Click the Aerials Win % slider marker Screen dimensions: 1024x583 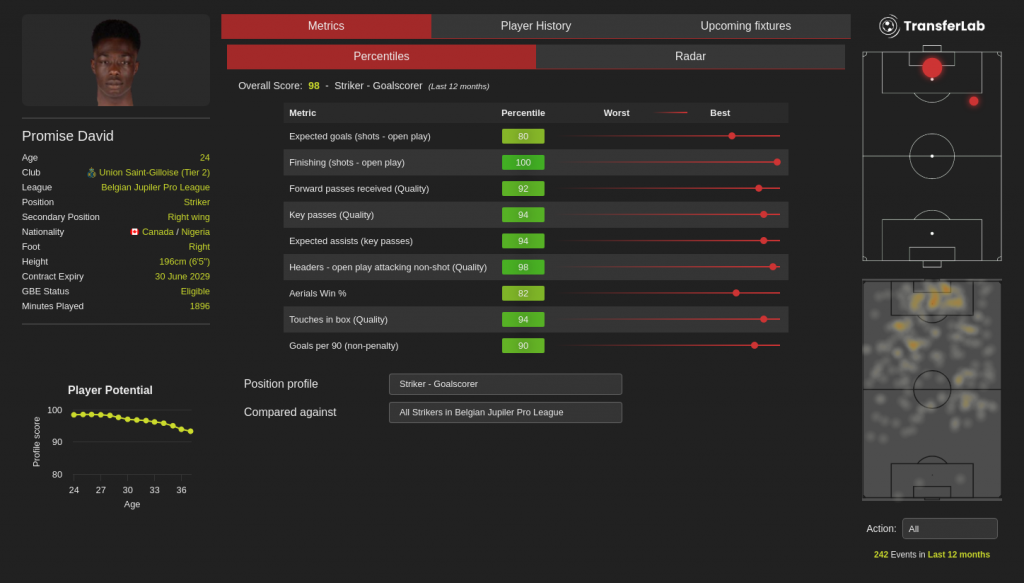click(x=736, y=293)
